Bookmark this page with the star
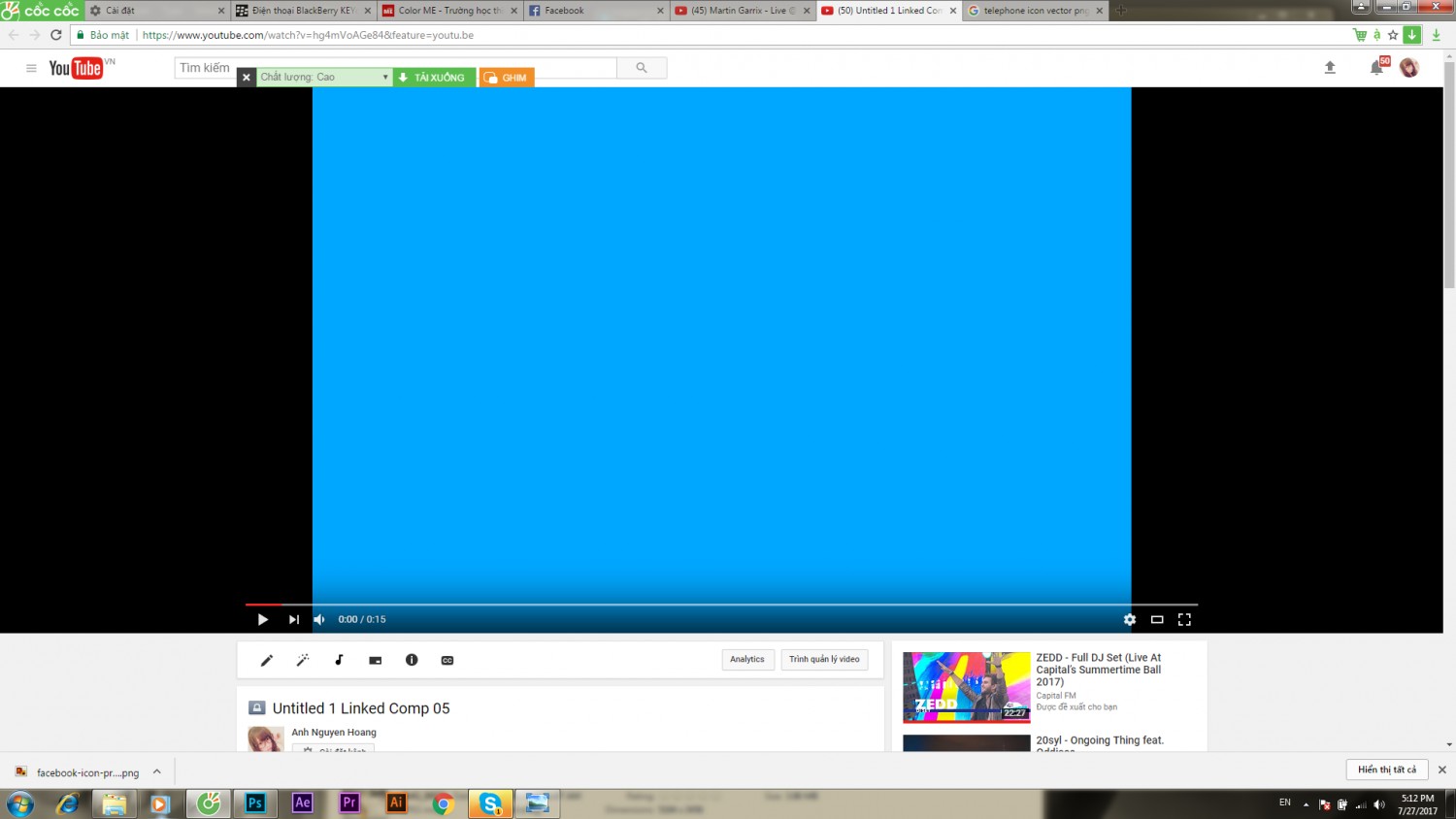The height and width of the screenshot is (819, 1456). (1393, 35)
